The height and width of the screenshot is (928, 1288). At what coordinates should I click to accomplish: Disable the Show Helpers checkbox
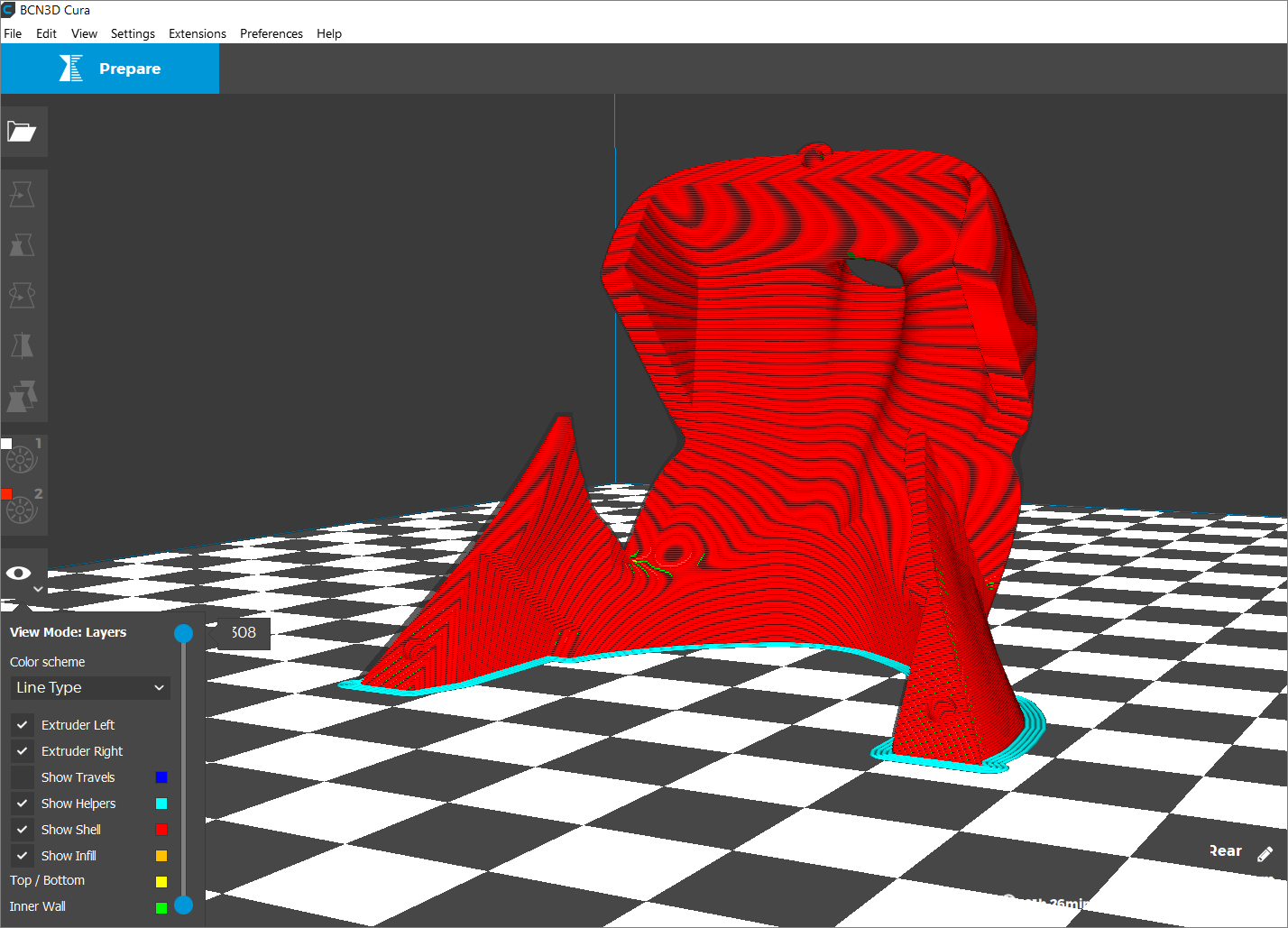[x=23, y=804]
